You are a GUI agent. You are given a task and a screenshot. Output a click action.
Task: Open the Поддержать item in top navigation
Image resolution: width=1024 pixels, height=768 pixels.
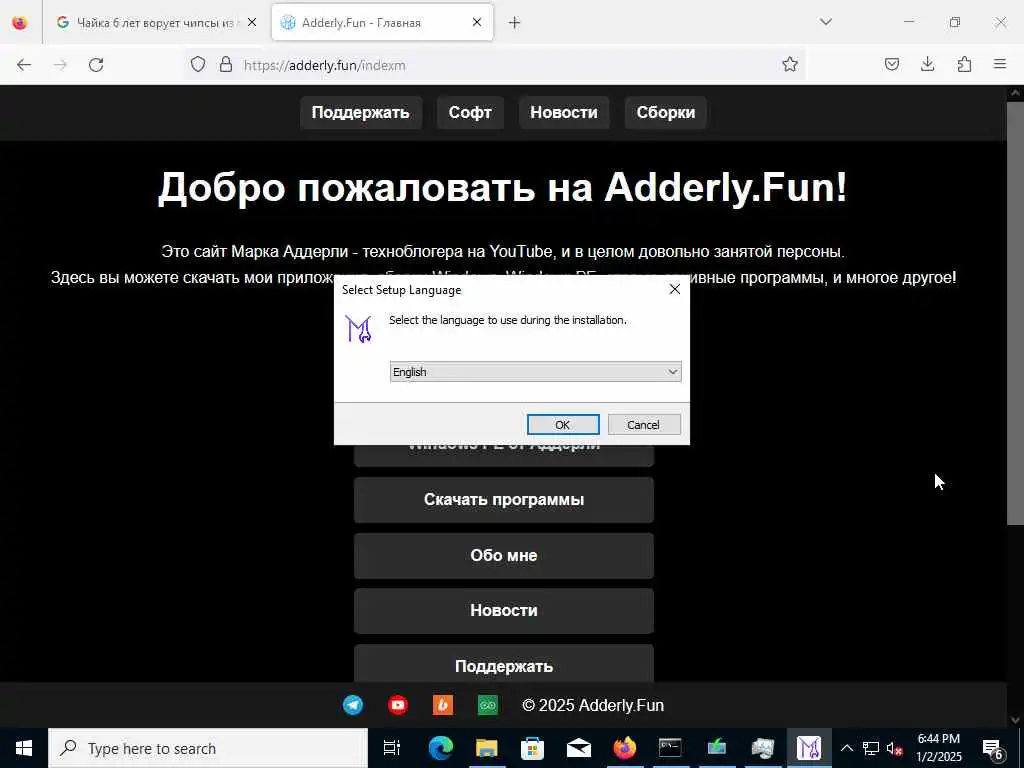pyautogui.click(x=360, y=112)
